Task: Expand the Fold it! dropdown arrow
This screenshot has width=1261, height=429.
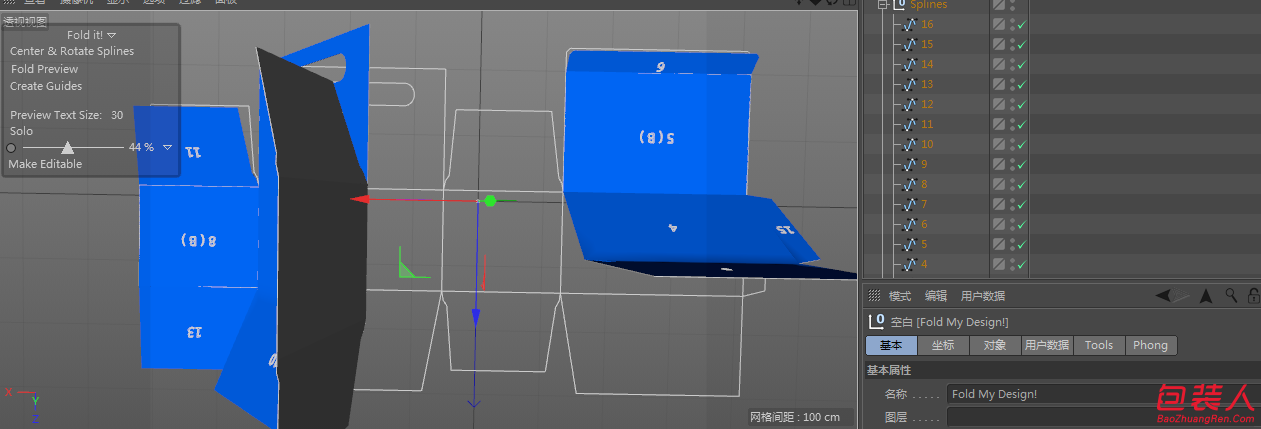Action: 112,35
